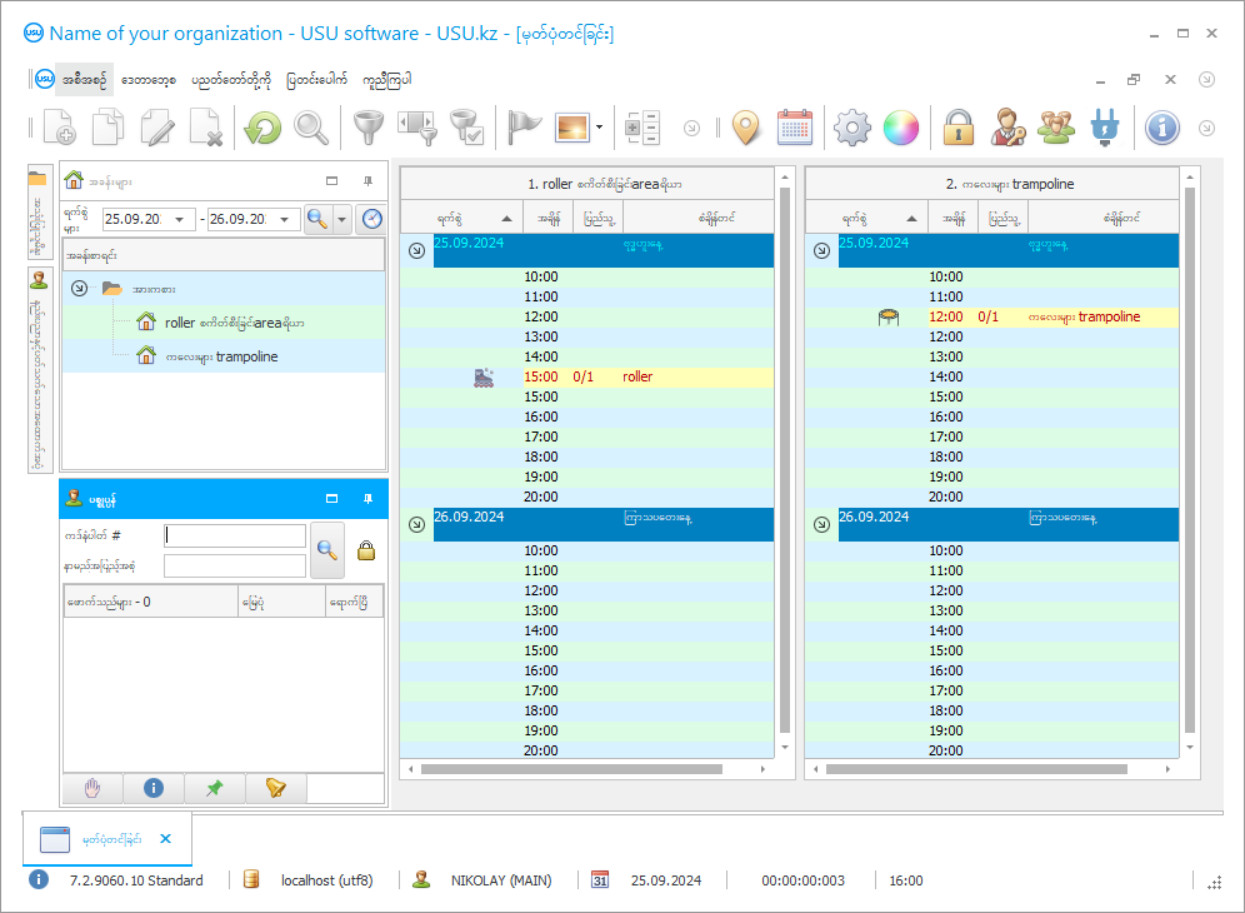Click the yellow tag button at panel bottom
Viewport: 1245px width, 913px height.
(x=275, y=788)
